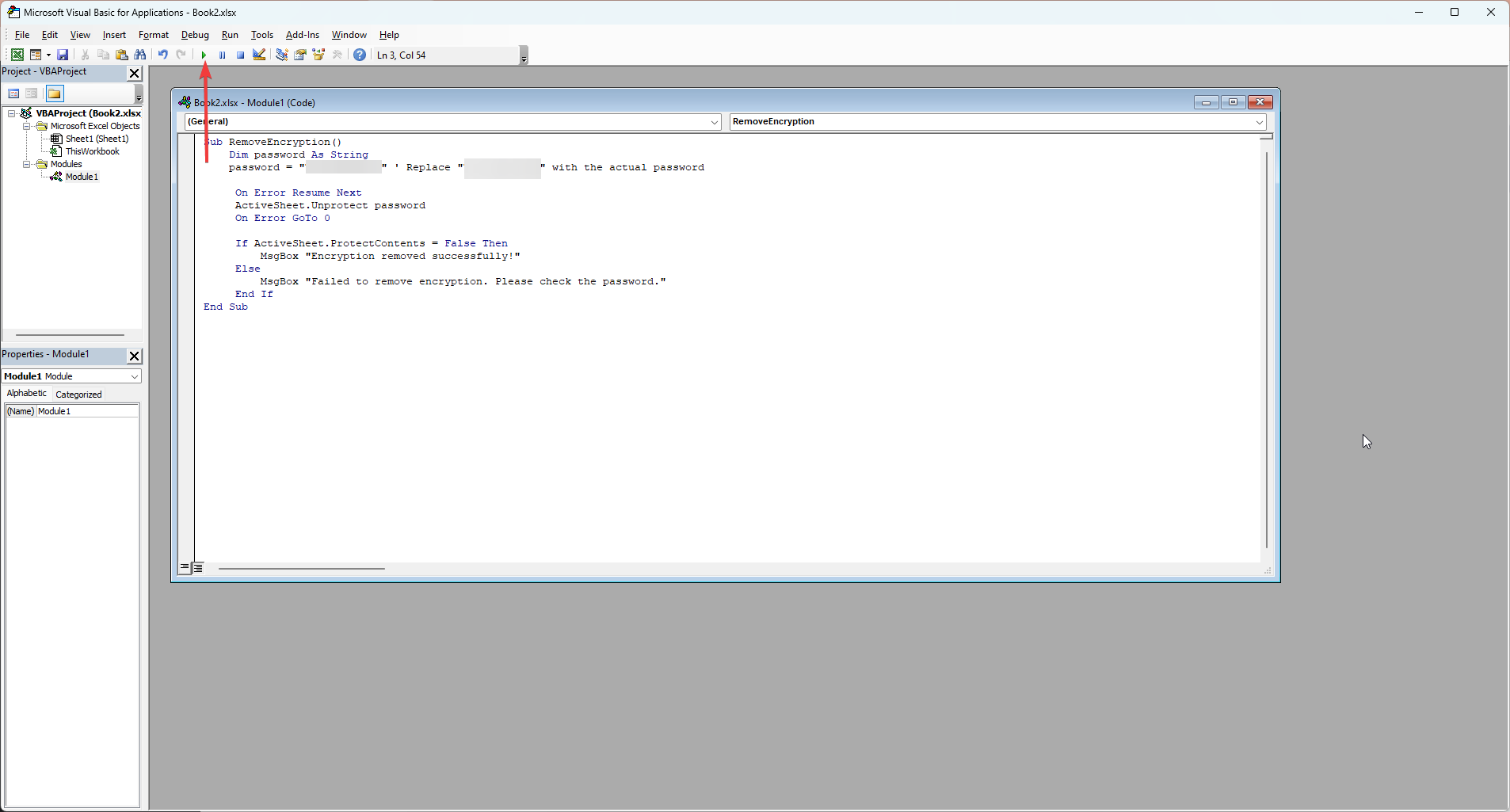Click the Insert UserForm toolbar icon

(35, 55)
